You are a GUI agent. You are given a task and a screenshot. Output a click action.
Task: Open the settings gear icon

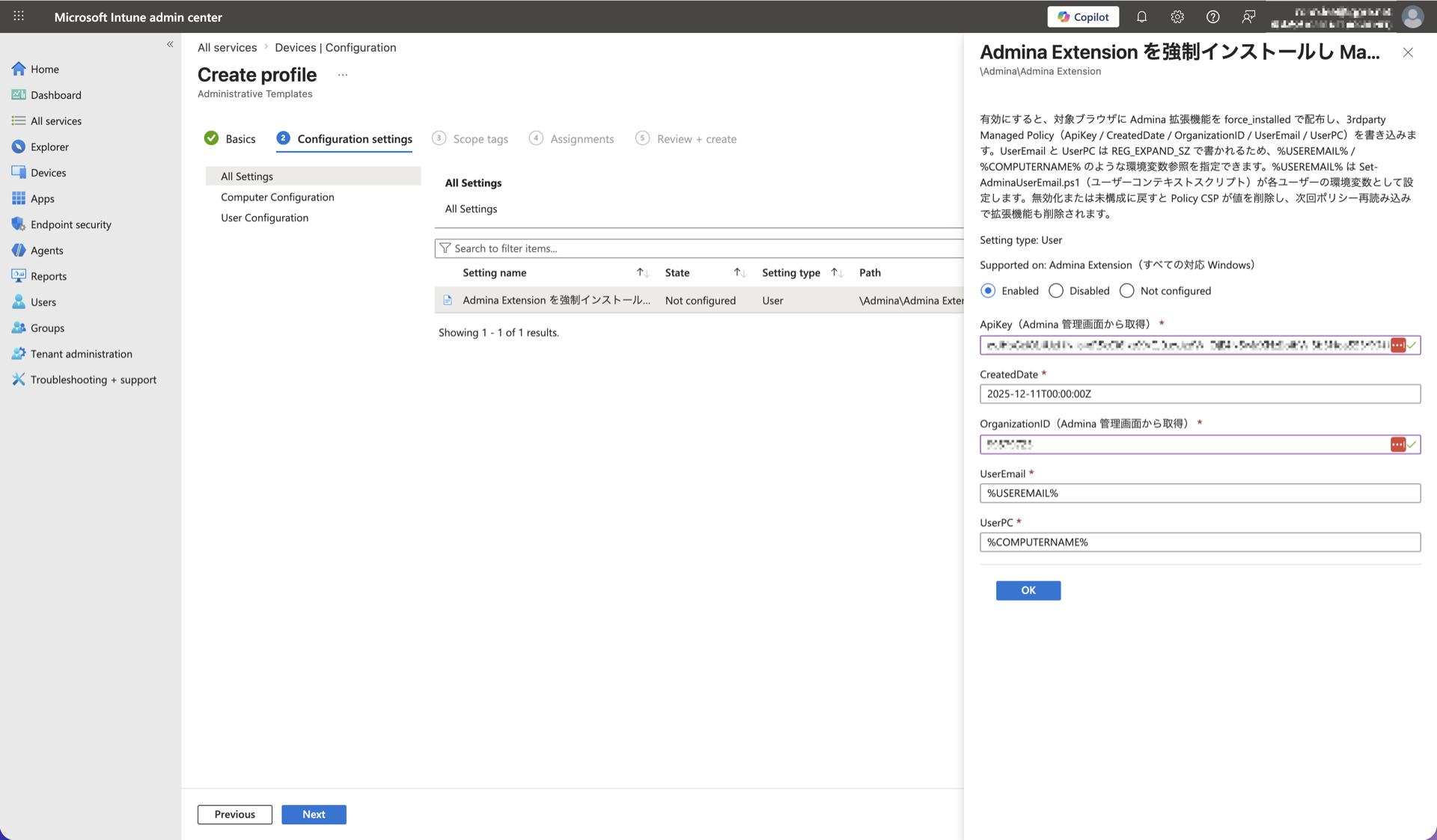click(x=1177, y=16)
